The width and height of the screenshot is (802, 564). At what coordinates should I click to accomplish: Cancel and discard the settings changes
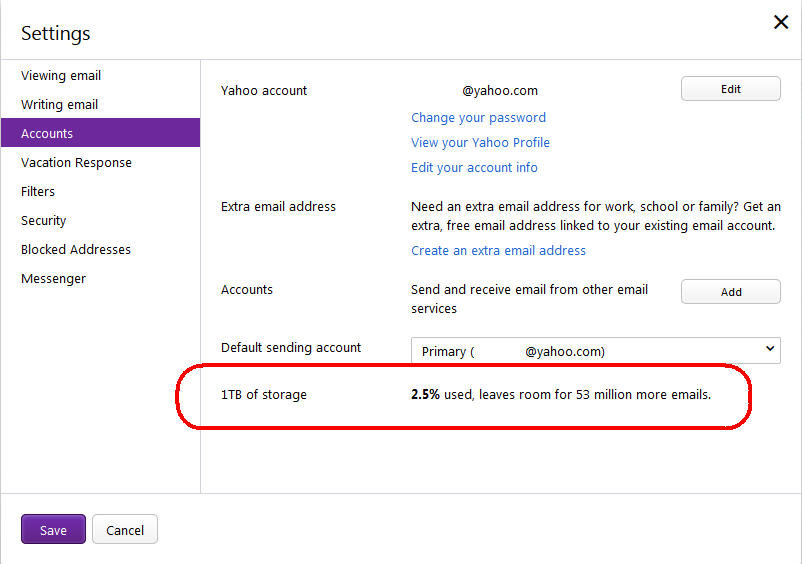(125, 530)
